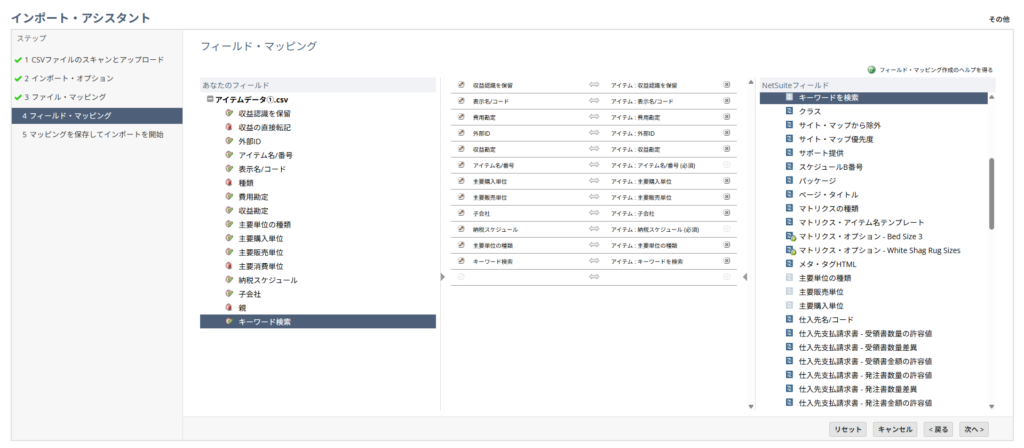Remove the 表示名/コード mapping row

[x=727, y=101]
